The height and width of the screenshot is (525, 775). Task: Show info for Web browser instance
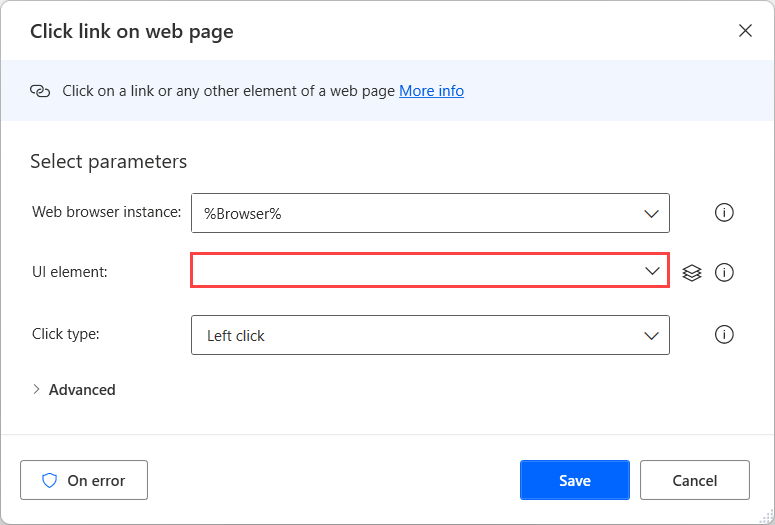click(725, 213)
